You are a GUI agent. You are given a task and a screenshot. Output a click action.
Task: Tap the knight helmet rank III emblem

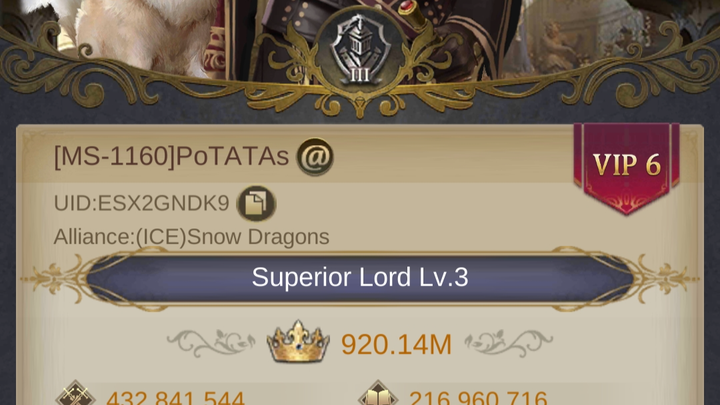(360, 52)
